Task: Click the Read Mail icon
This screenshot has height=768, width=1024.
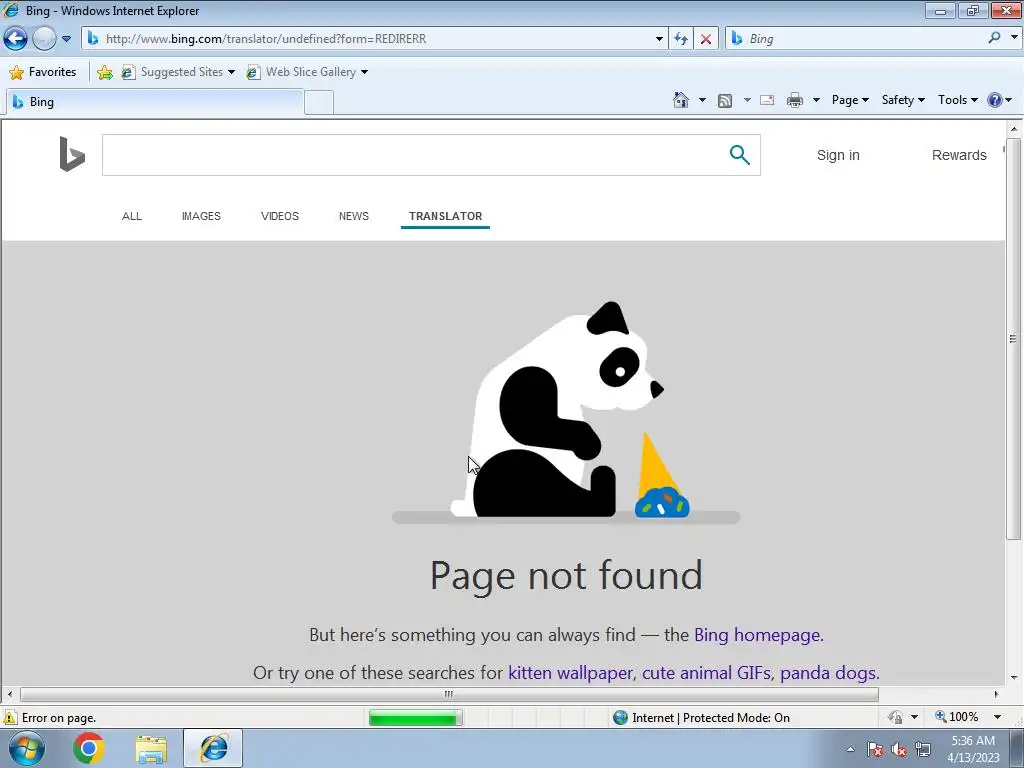Action: 767,100
